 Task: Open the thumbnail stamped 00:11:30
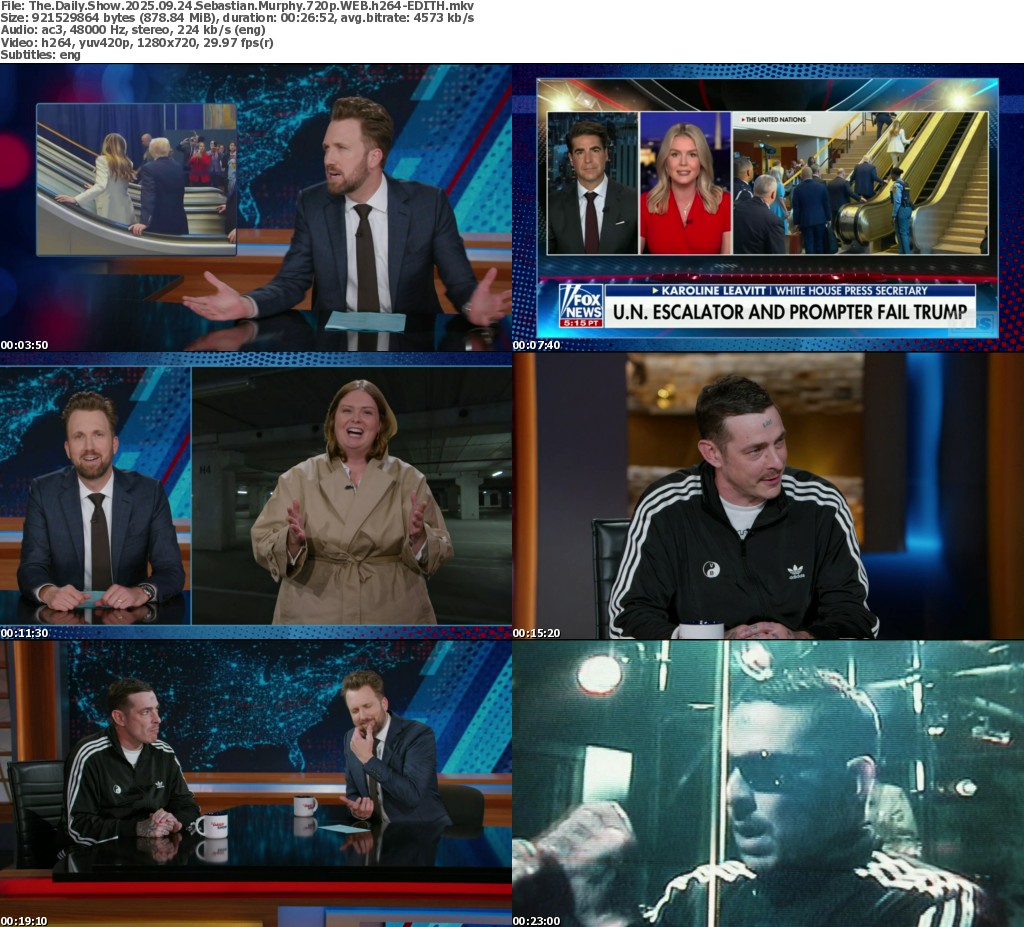coord(256,496)
